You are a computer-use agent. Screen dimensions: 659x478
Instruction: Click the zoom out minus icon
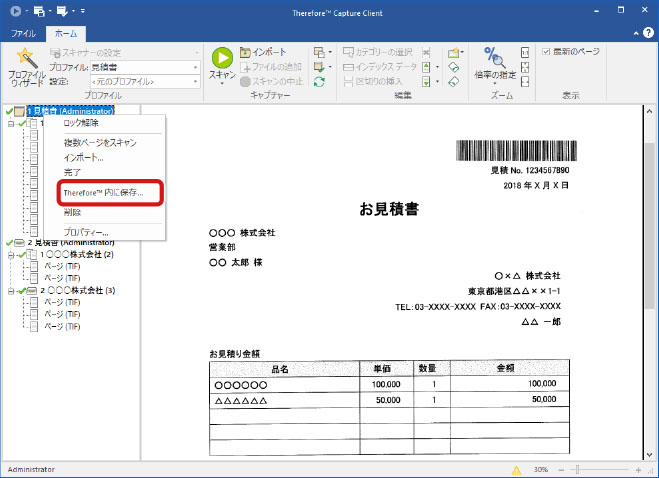pos(560,469)
